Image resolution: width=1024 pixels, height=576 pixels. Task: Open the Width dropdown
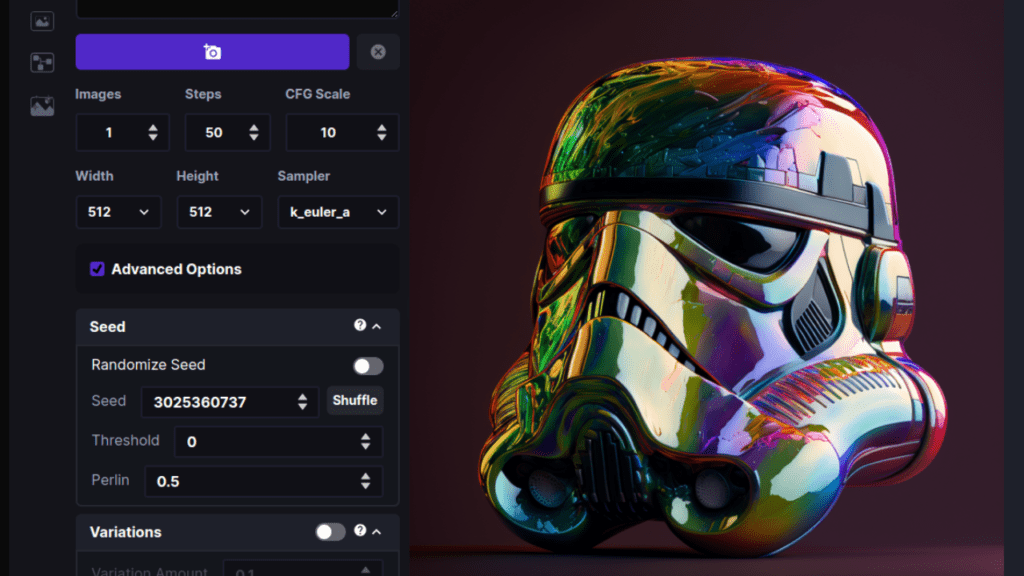(118, 212)
